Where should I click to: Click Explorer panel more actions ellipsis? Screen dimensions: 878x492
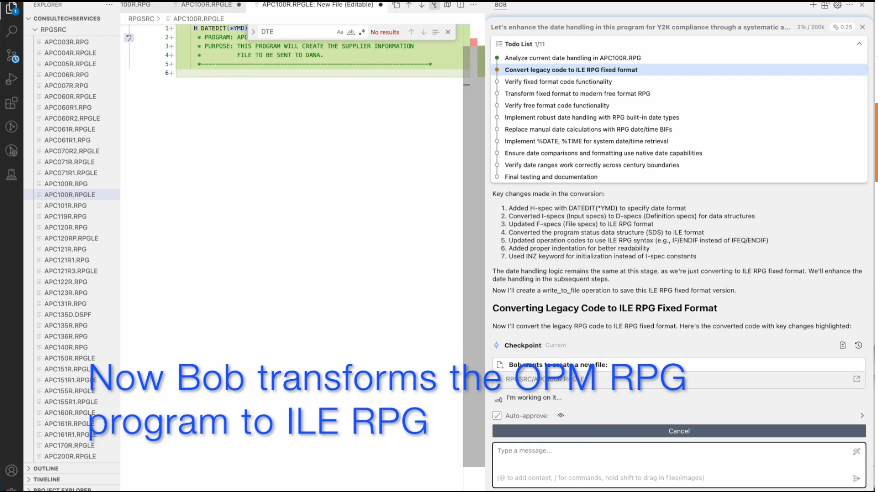109,4
